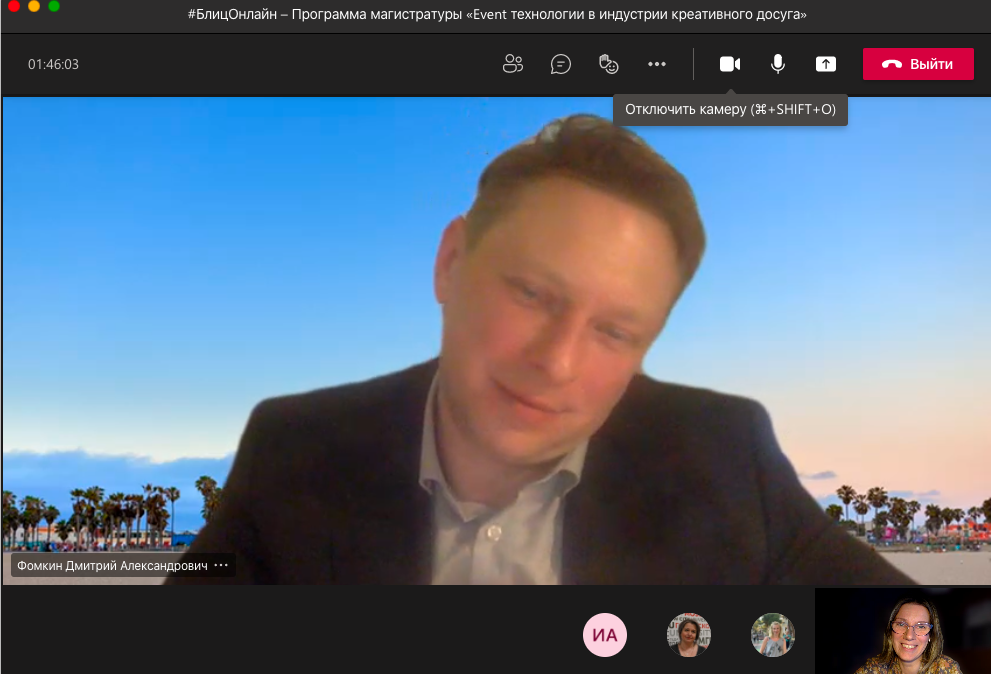Leave the meeting with Выйти button

tap(917, 64)
